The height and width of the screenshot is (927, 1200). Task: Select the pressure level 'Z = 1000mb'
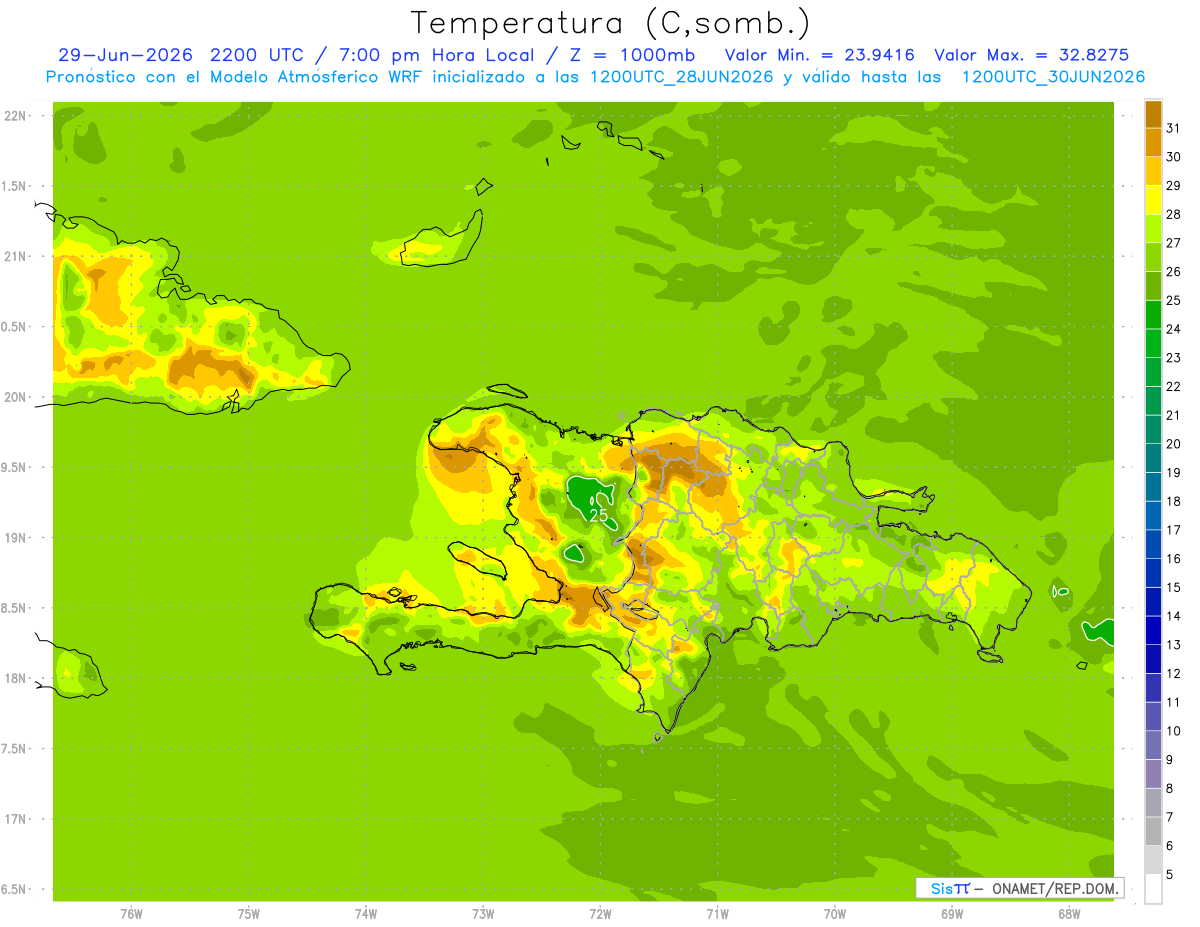coord(633,55)
